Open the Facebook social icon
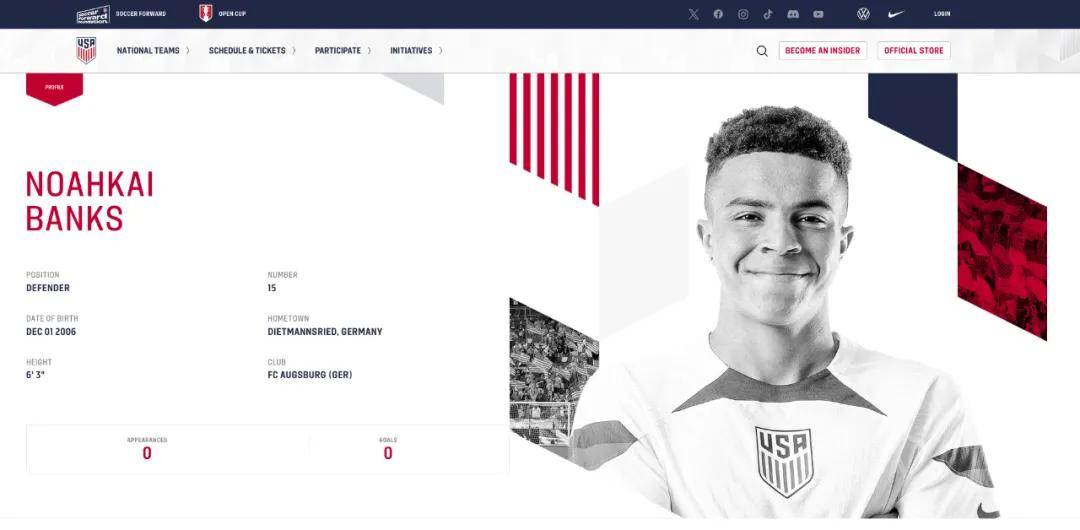Viewport: 1080px width, 530px height. pos(718,14)
